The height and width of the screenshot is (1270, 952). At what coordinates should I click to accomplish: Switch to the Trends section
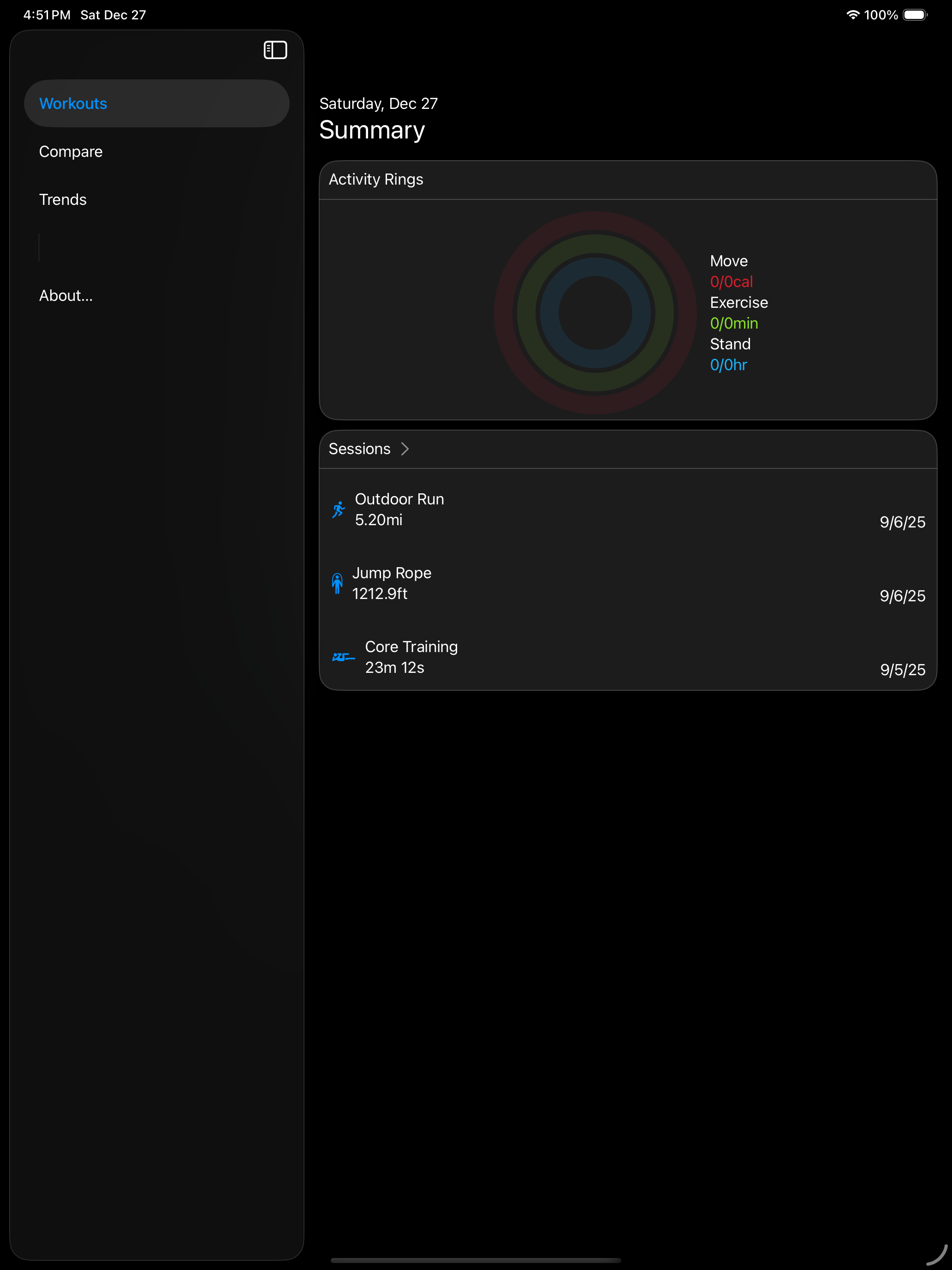(x=63, y=199)
